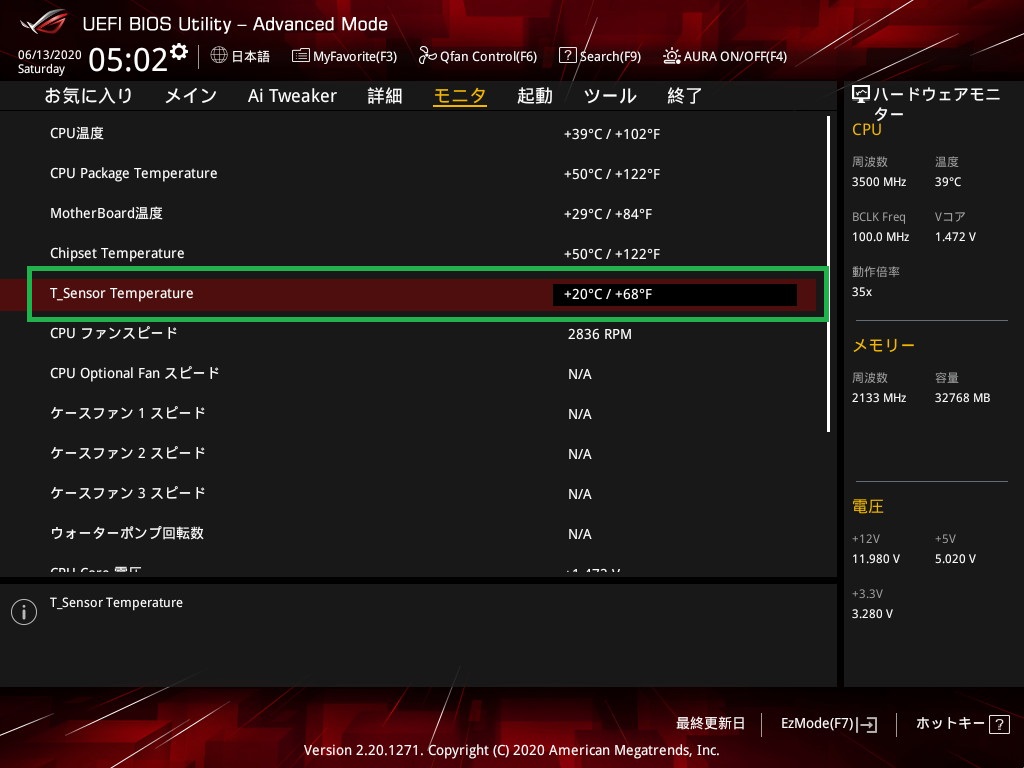This screenshot has height=768, width=1024.
Task: Click the 11.980 V +12V reading
Action: click(x=875, y=558)
